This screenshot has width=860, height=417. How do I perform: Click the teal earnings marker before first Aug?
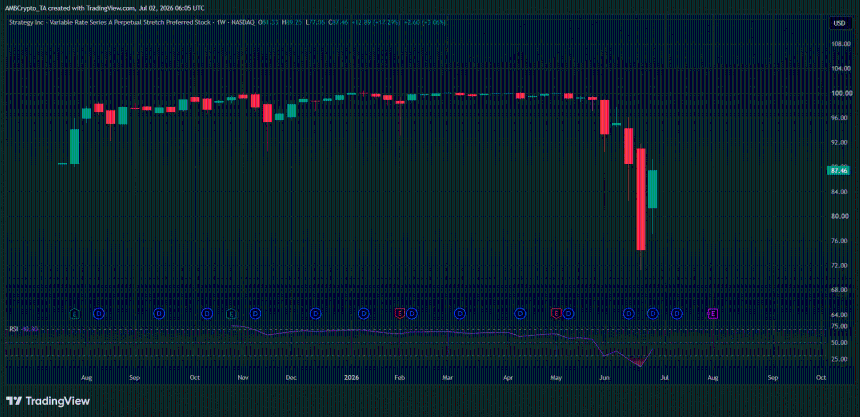pyautogui.click(x=75, y=313)
